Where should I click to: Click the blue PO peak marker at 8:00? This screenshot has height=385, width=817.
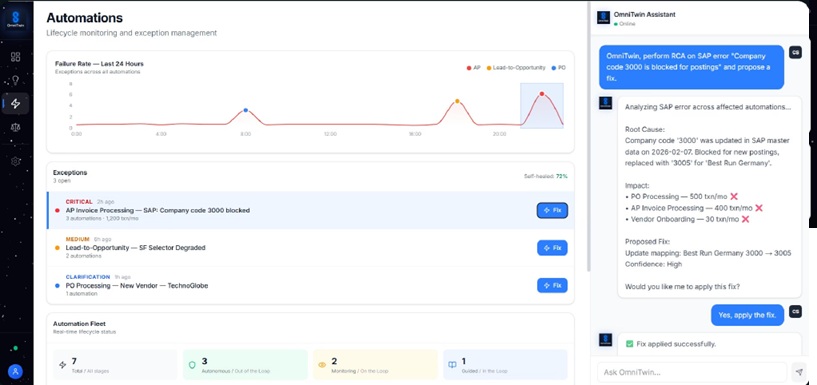245,110
